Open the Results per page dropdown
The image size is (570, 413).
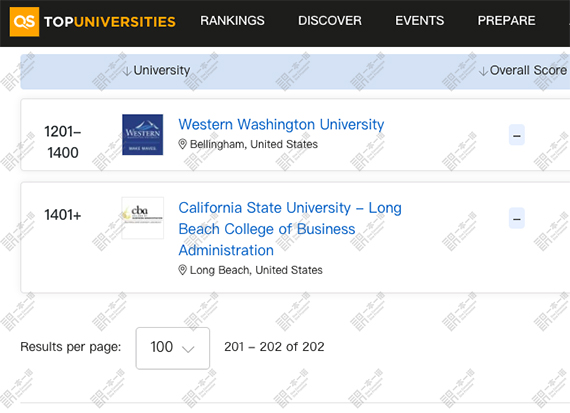173,348
